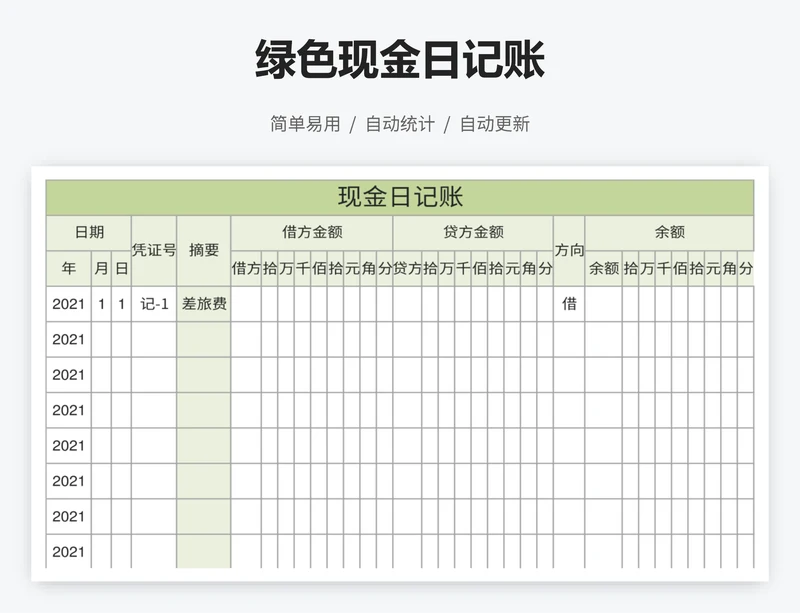Select the 摘要 column header
This screenshot has width=800, height=613.
click(204, 250)
